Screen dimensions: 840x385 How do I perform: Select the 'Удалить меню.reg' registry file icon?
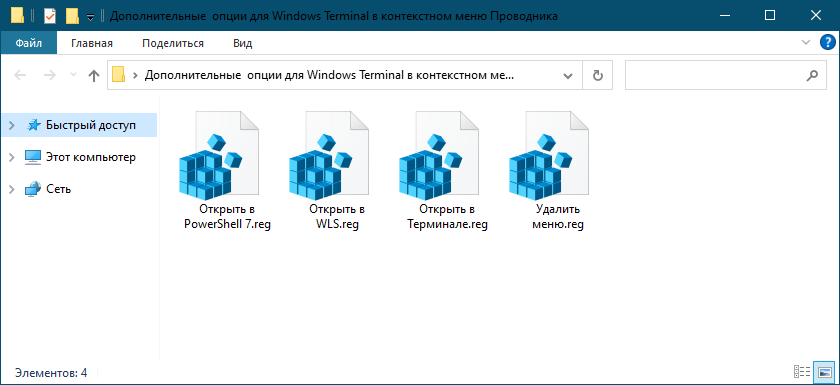(549, 155)
